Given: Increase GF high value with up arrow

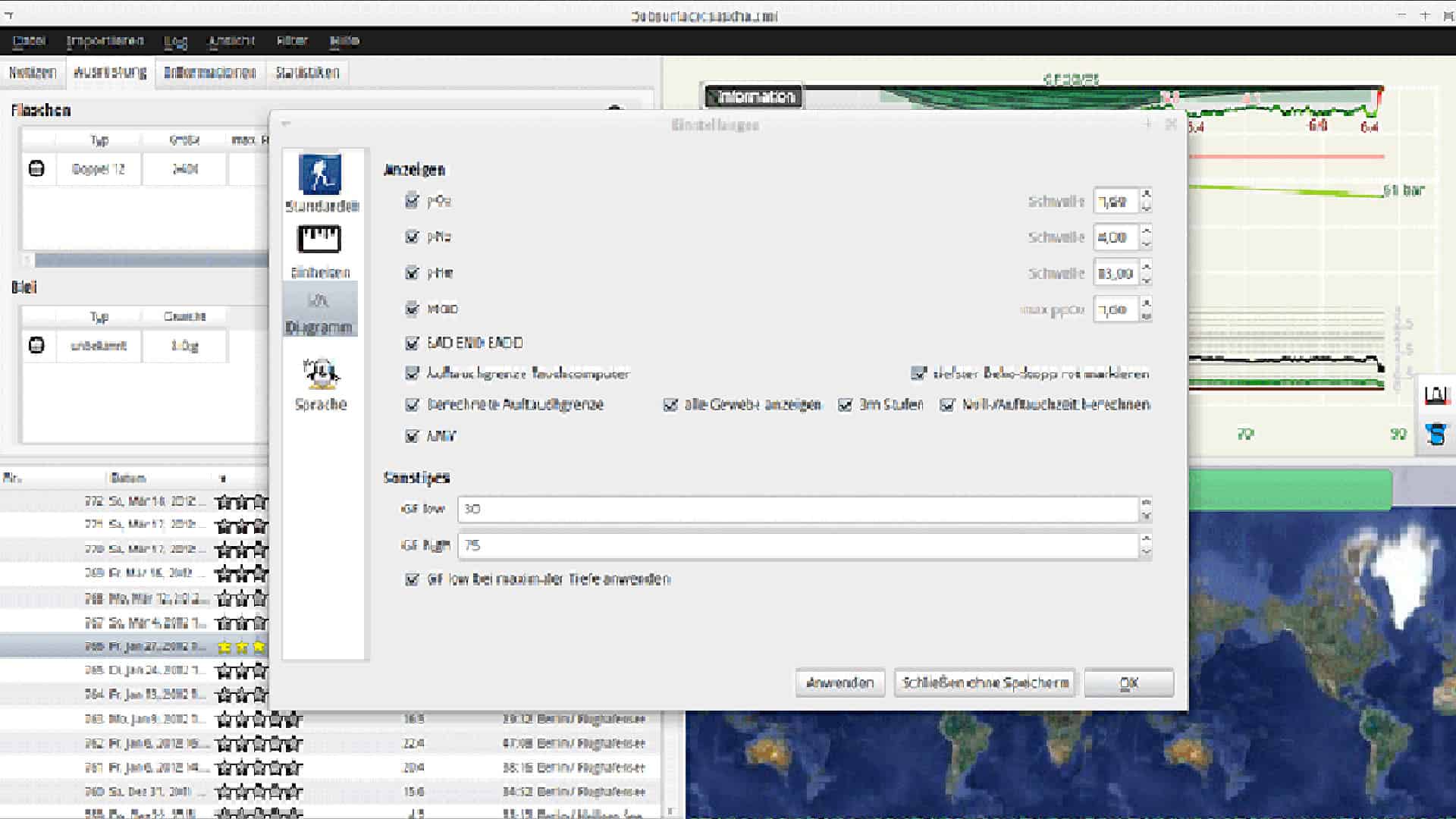Looking at the screenshot, I should point(1146,538).
